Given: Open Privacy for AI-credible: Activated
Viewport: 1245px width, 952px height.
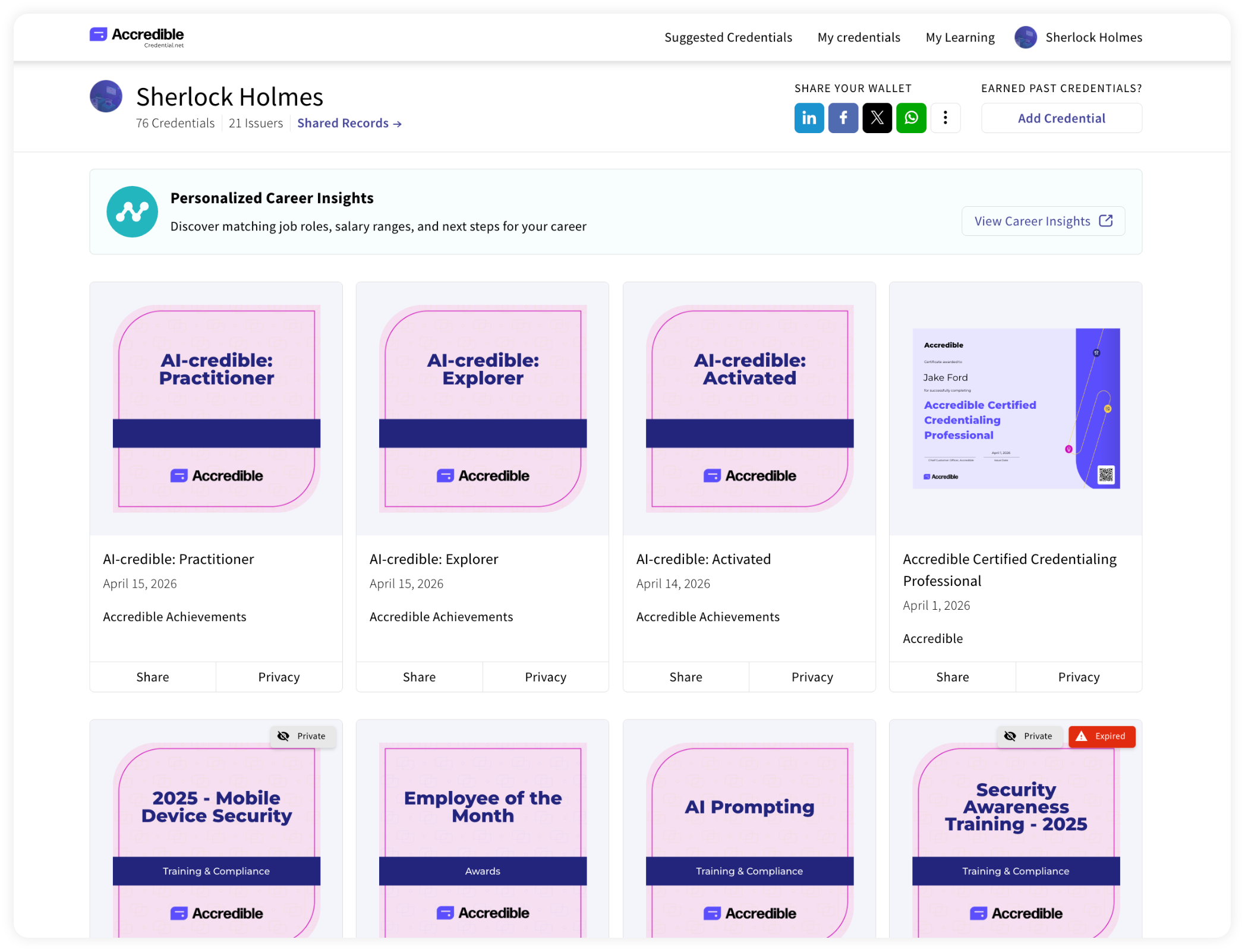Looking at the screenshot, I should (x=812, y=677).
